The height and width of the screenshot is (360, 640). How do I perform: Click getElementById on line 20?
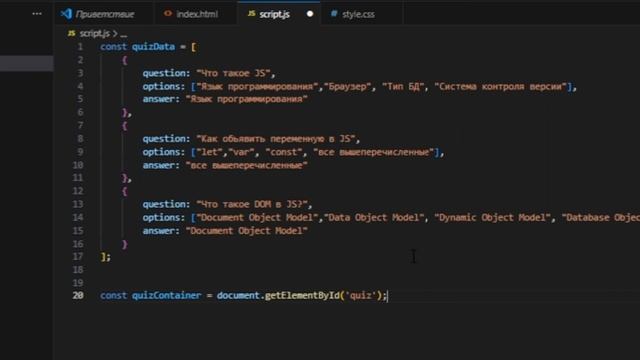click(x=302, y=296)
